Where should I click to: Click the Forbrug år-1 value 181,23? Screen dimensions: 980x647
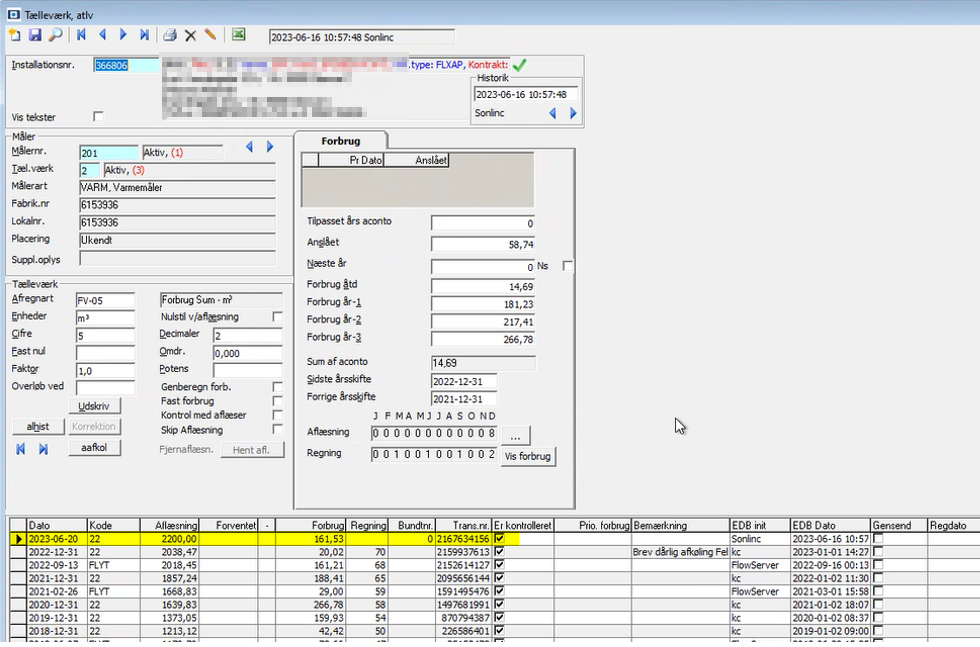click(x=482, y=304)
